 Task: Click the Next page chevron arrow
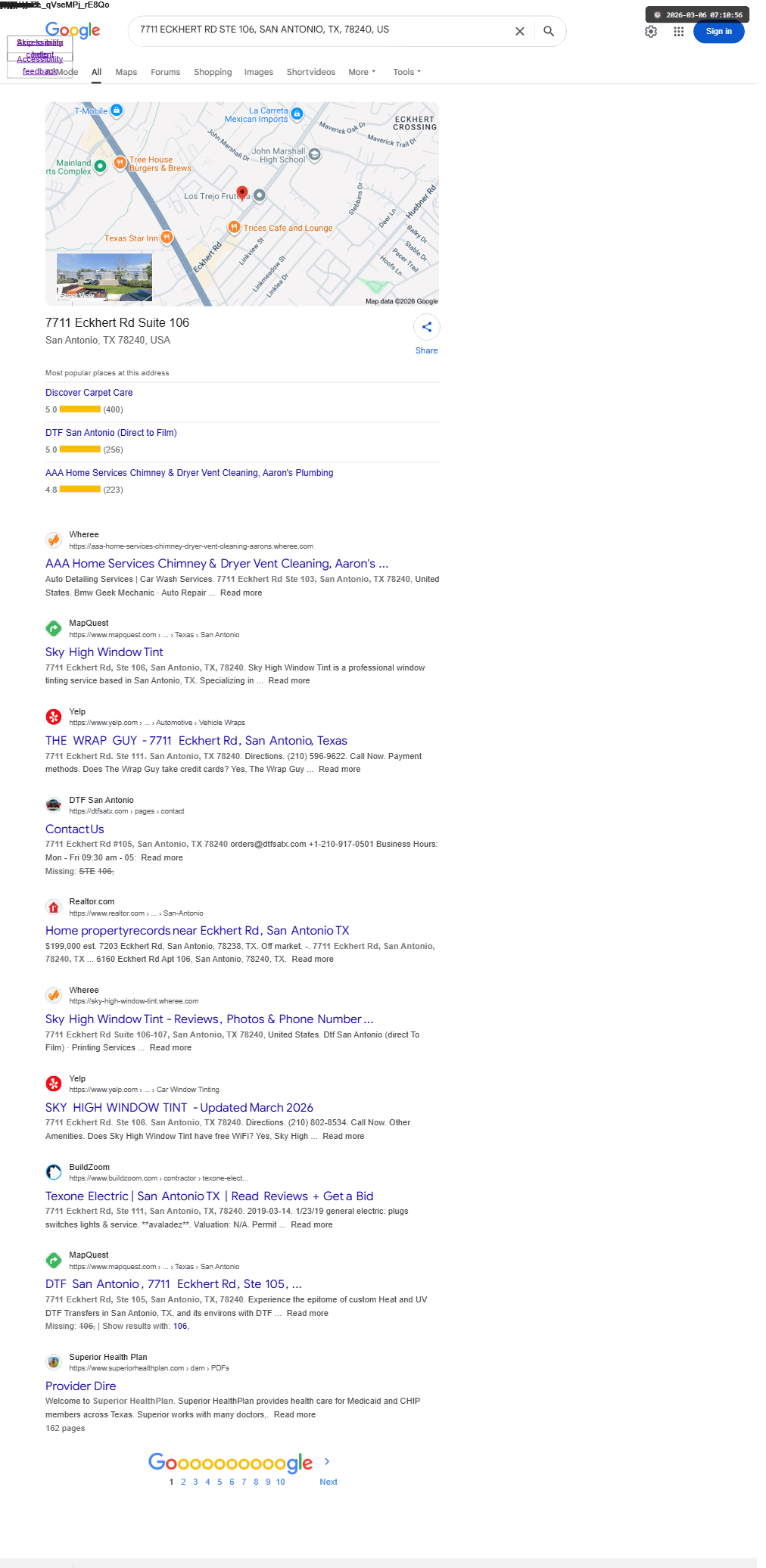[x=327, y=1461]
